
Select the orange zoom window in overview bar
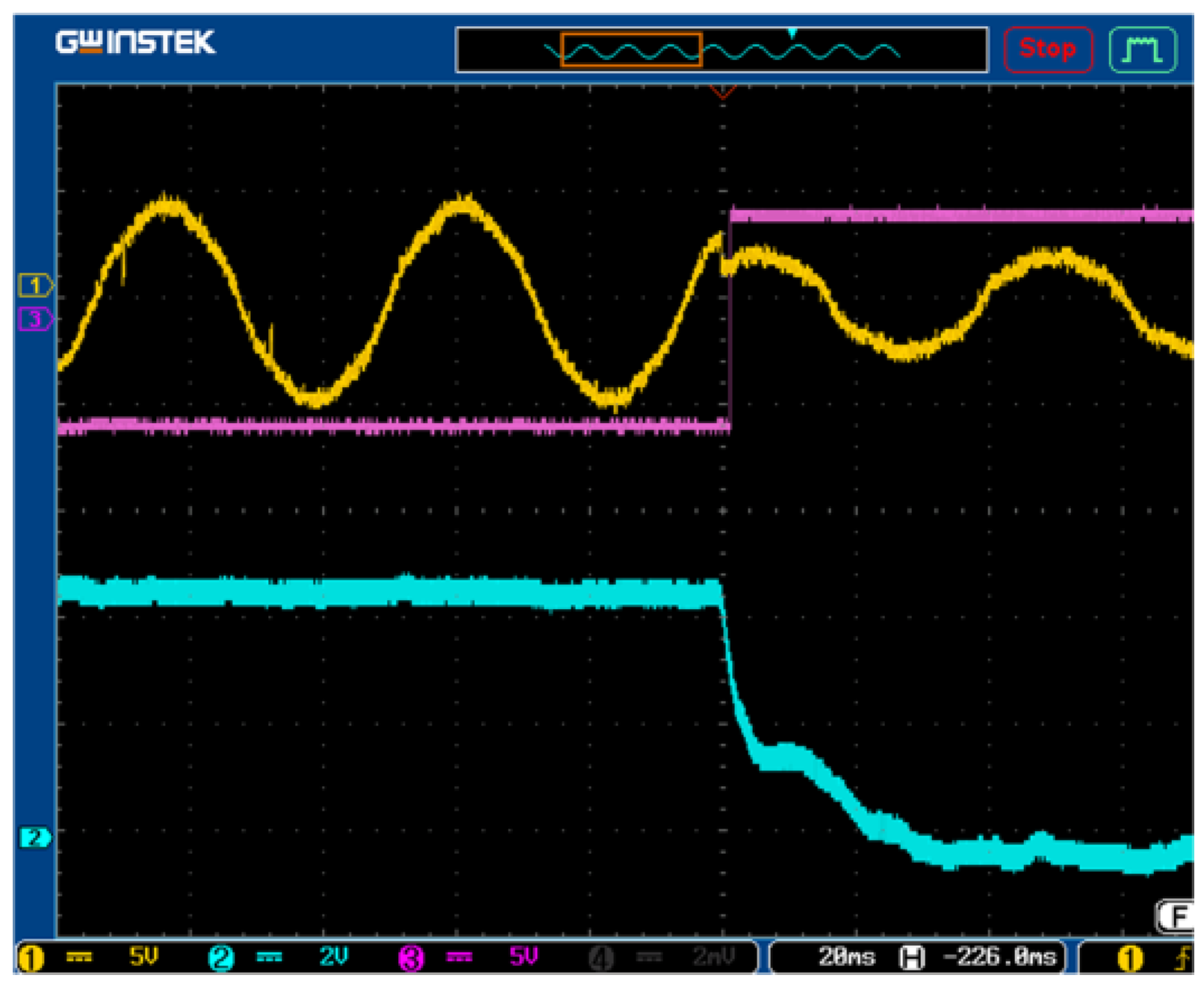[x=630, y=50]
